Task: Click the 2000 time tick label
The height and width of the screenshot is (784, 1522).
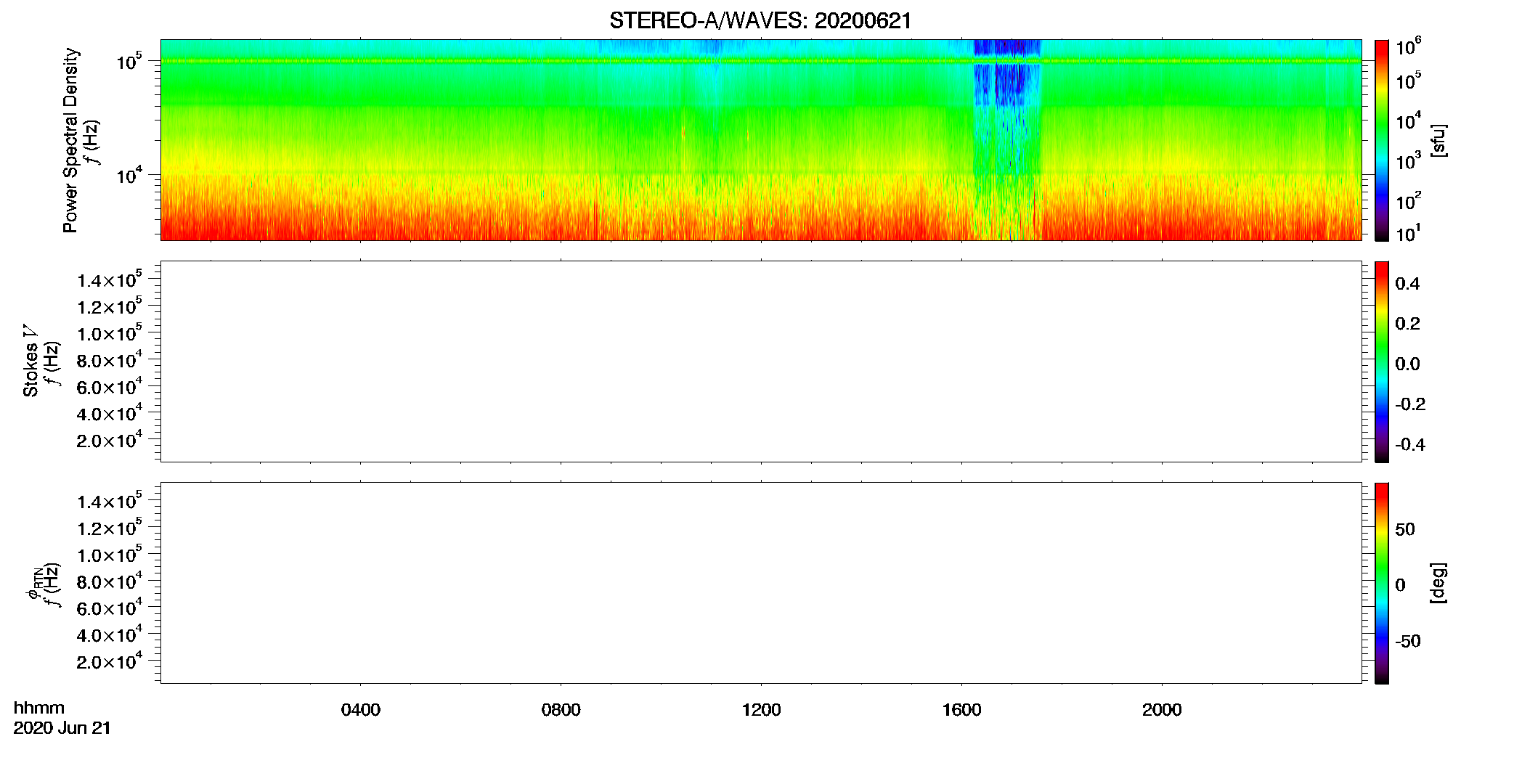Action: pyautogui.click(x=1162, y=710)
